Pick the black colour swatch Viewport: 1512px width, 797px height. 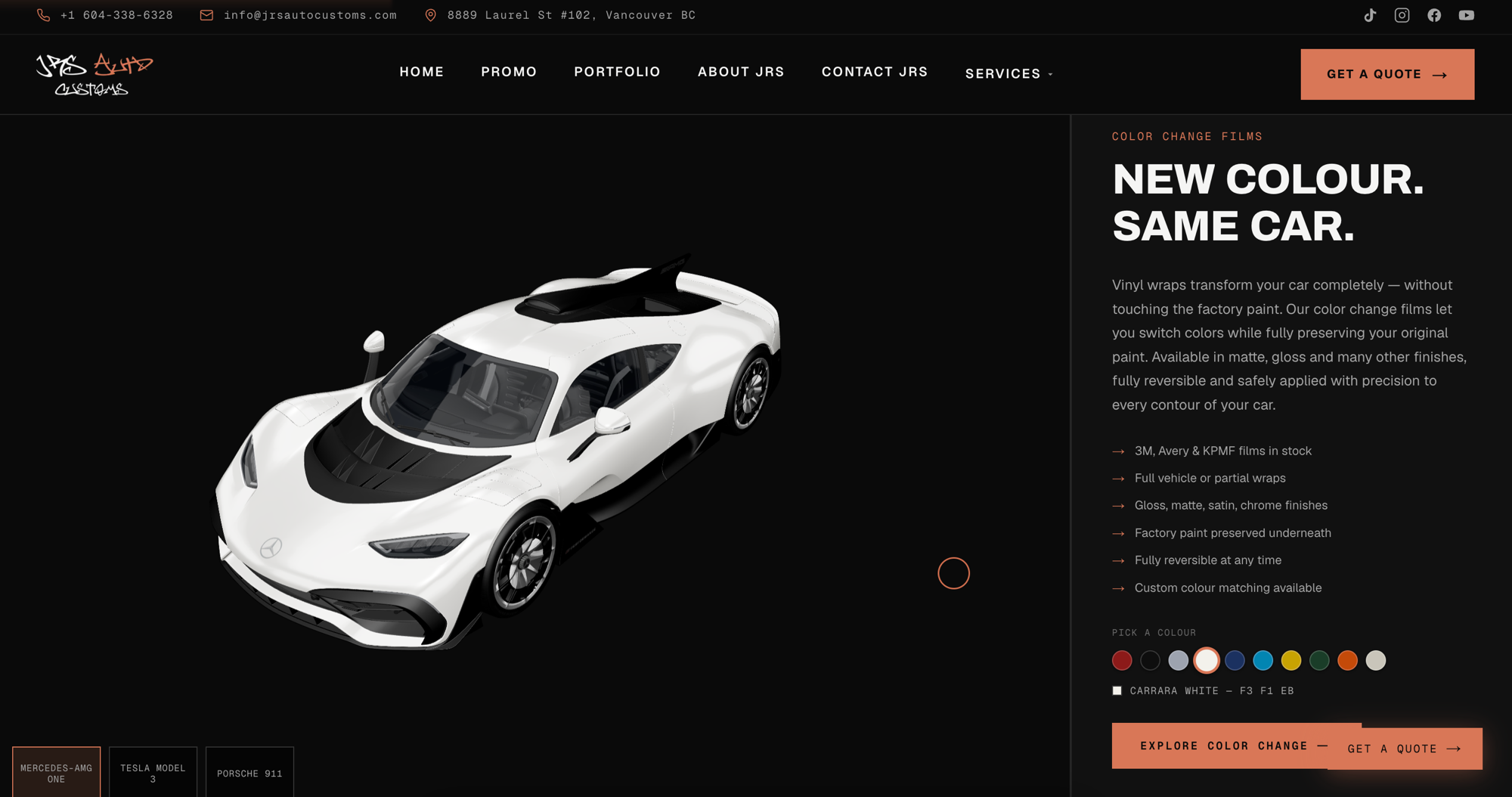1150,660
